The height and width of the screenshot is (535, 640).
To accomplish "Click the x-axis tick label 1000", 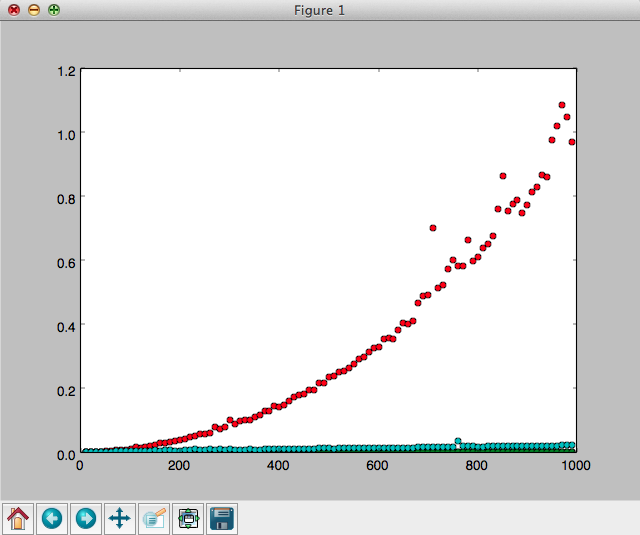I will (575, 466).
